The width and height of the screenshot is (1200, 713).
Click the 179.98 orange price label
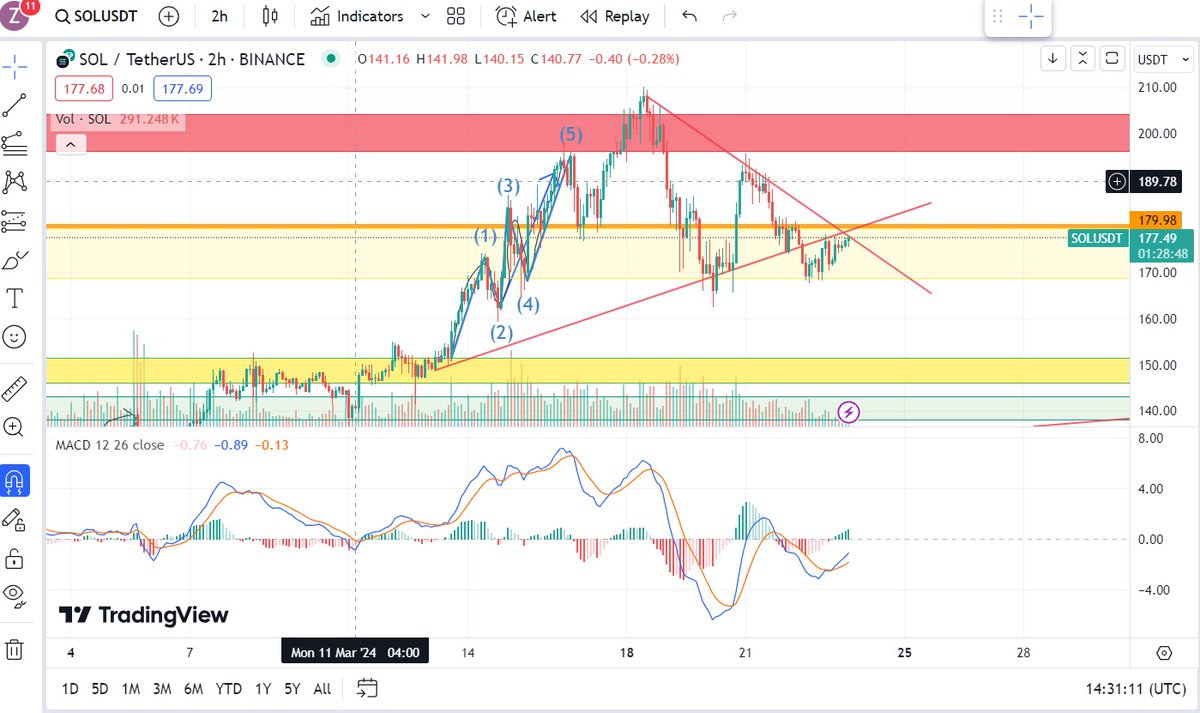click(x=1159, y=219)
